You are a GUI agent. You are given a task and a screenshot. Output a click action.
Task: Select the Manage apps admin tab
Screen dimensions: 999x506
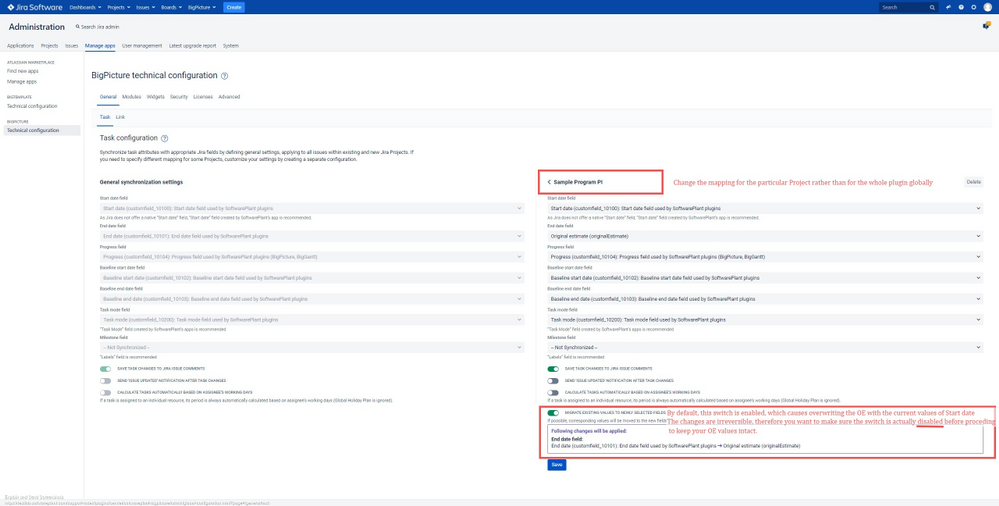101,46
